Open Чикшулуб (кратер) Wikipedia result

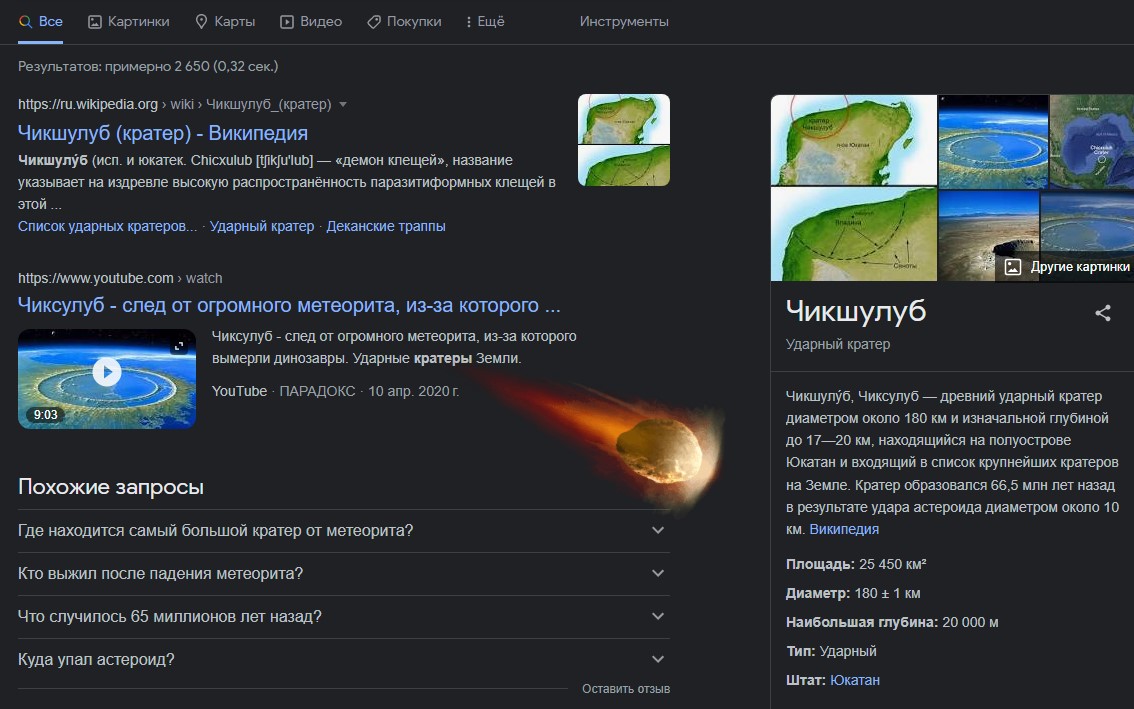(163, 133)
